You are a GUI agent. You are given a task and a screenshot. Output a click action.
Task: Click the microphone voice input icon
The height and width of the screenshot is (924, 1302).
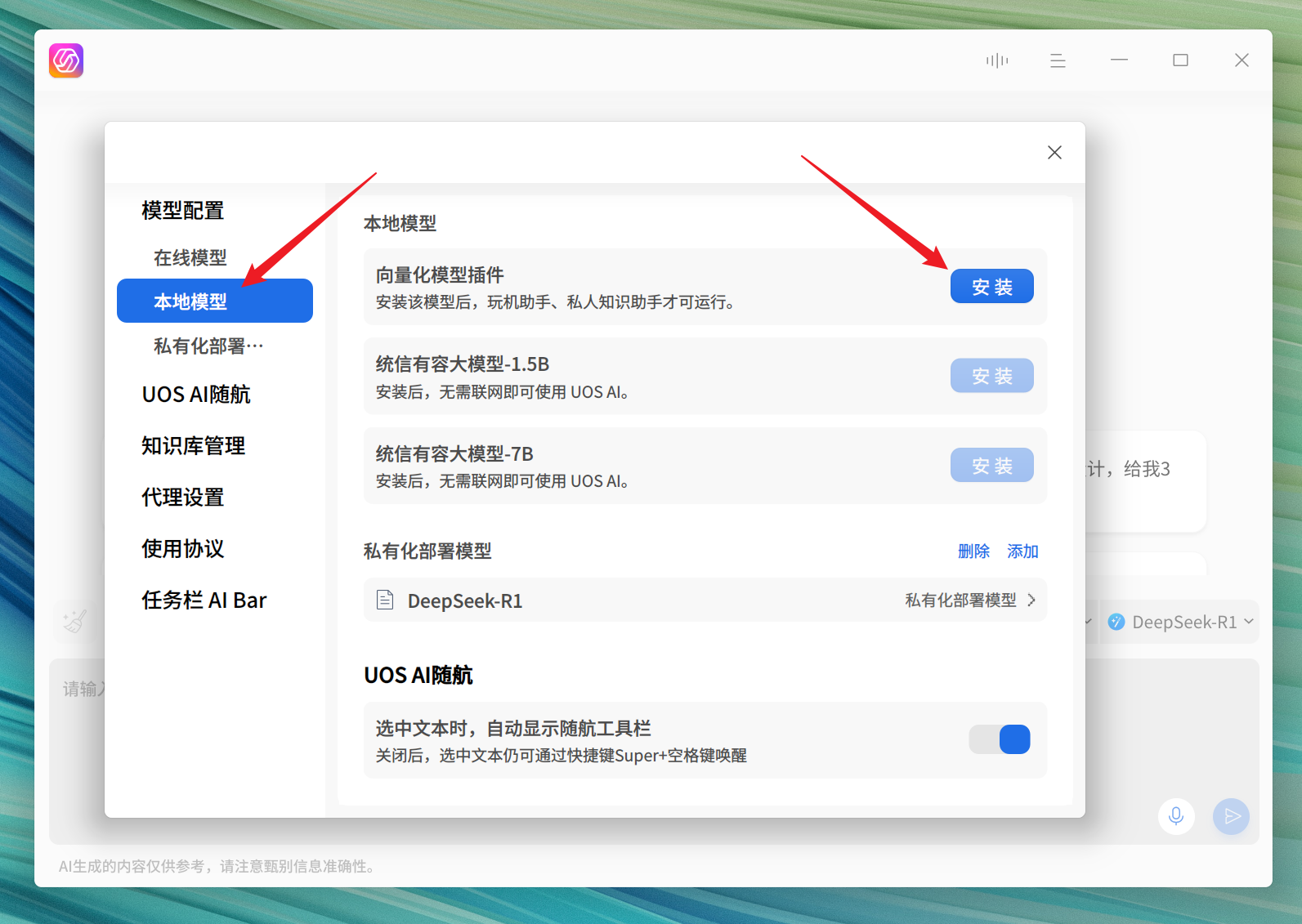[x=1176, y=816]
